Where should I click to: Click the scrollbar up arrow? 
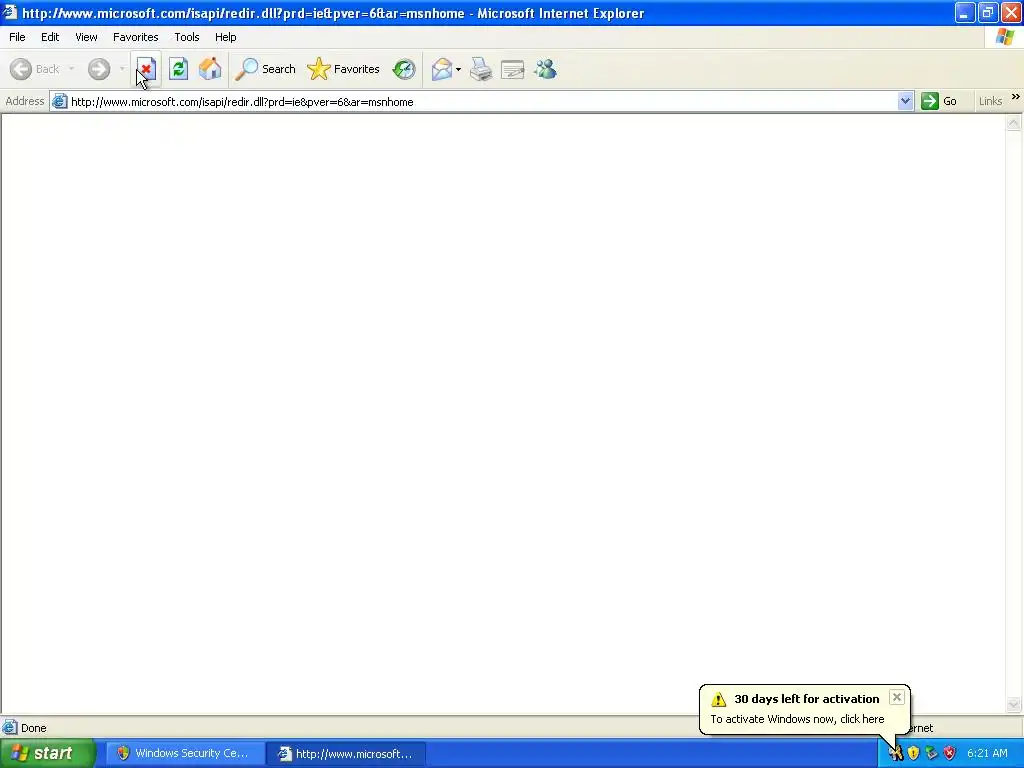tap(1014, 123)
